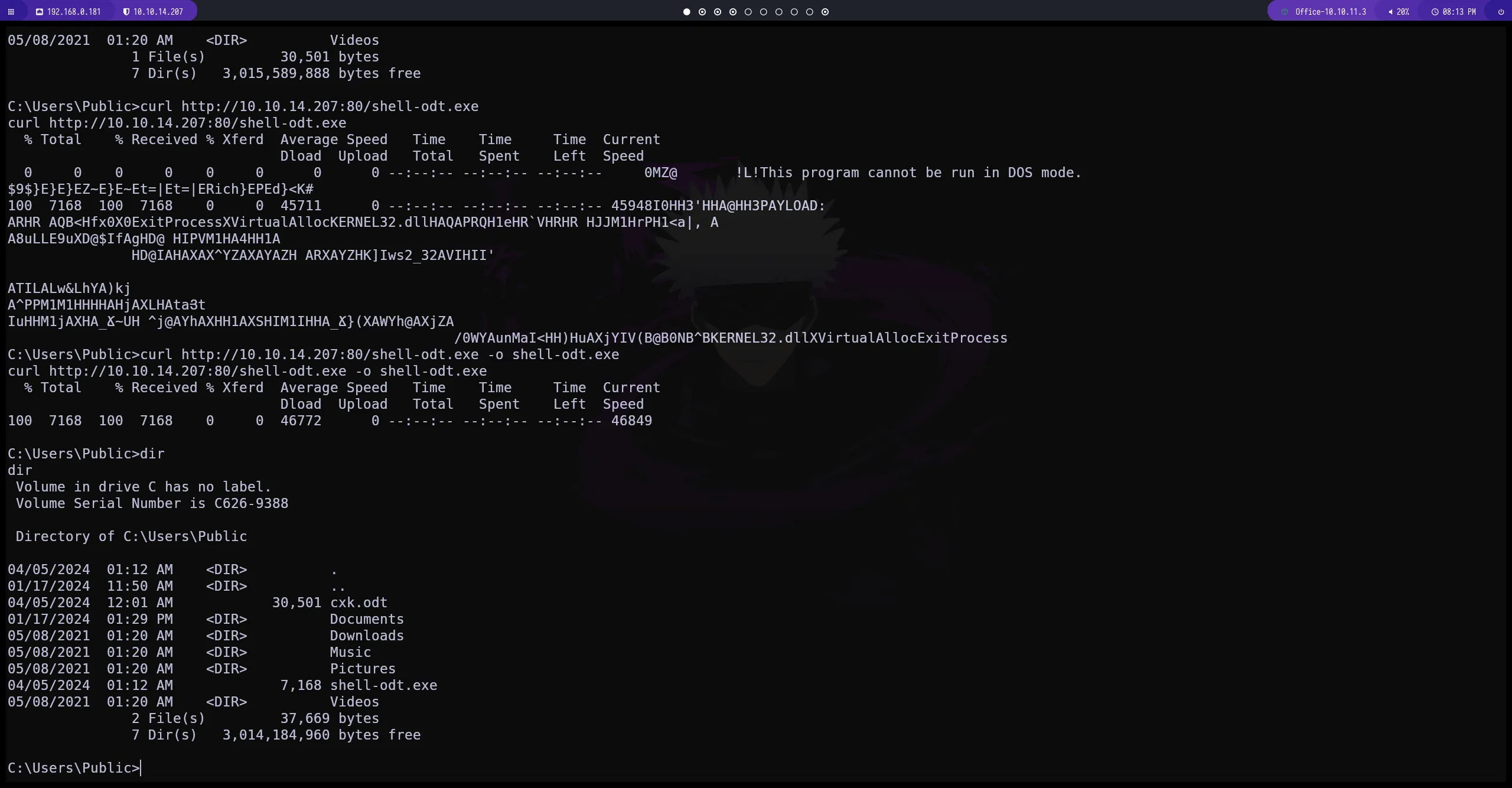Viewport: 1512px width, 788px height.
Task: Select the 10.10.14.207 VPN address label
Action: click(x=158, y=12)
